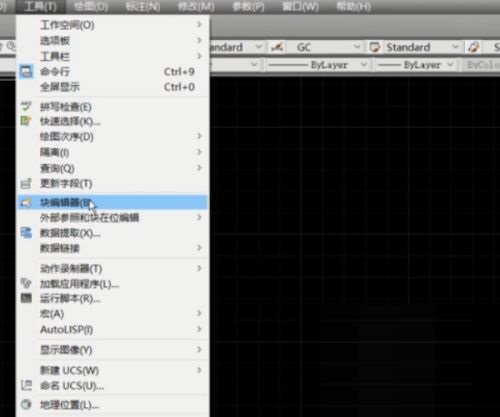
Task: Expand the 工具栏 submenu
Action: (113, 56)
